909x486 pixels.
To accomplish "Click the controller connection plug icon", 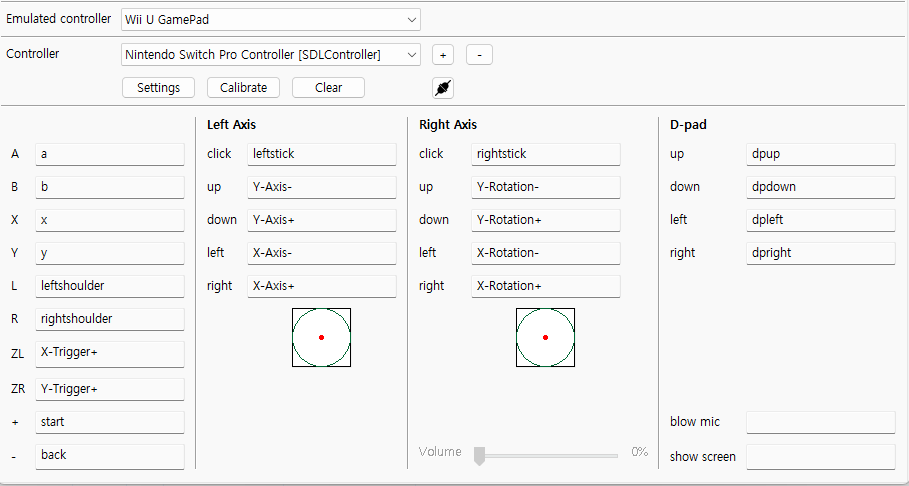I will tap(443, 88).
